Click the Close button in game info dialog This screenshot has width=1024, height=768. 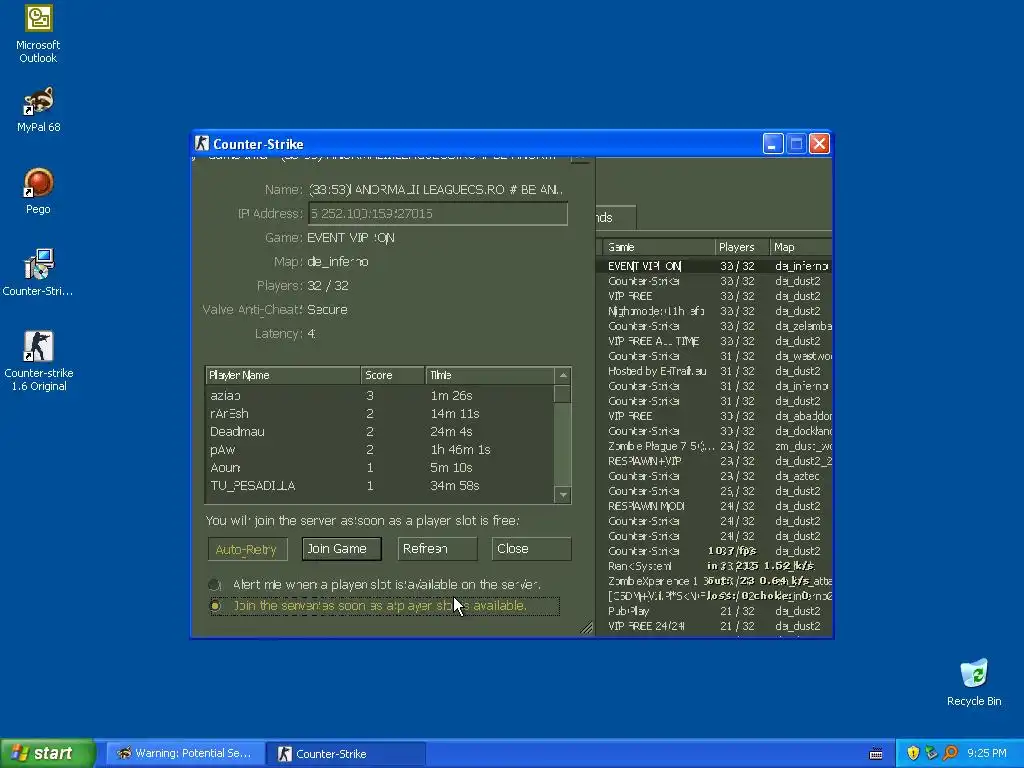click(x=531, y=549)
